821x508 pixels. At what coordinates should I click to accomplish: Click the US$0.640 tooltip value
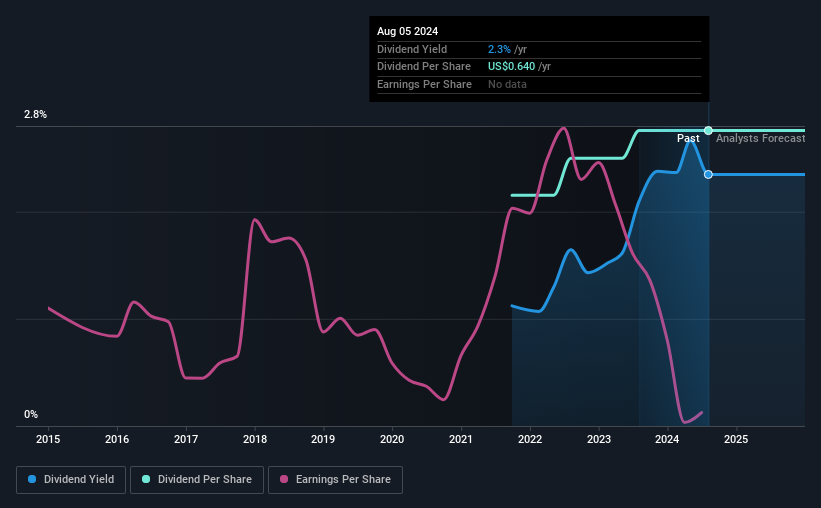point(512,67)
